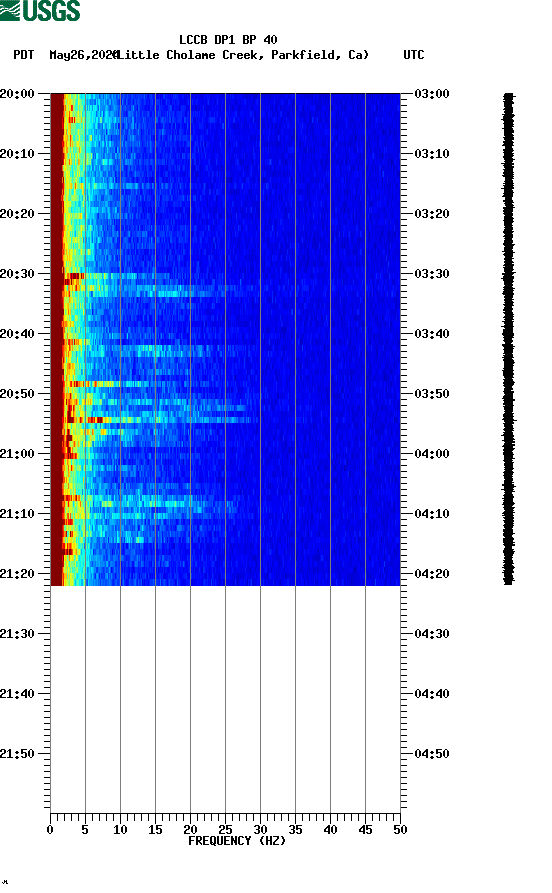Click the seismogram waveform trace on the right

[508, 339]
